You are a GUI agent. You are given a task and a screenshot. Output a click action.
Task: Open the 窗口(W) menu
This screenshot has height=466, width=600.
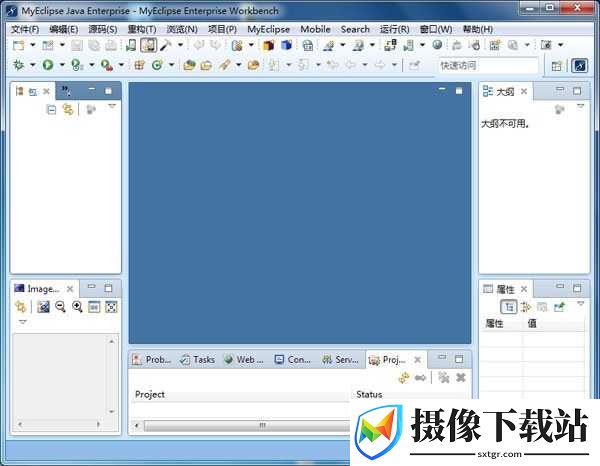(x=436, y=29)
